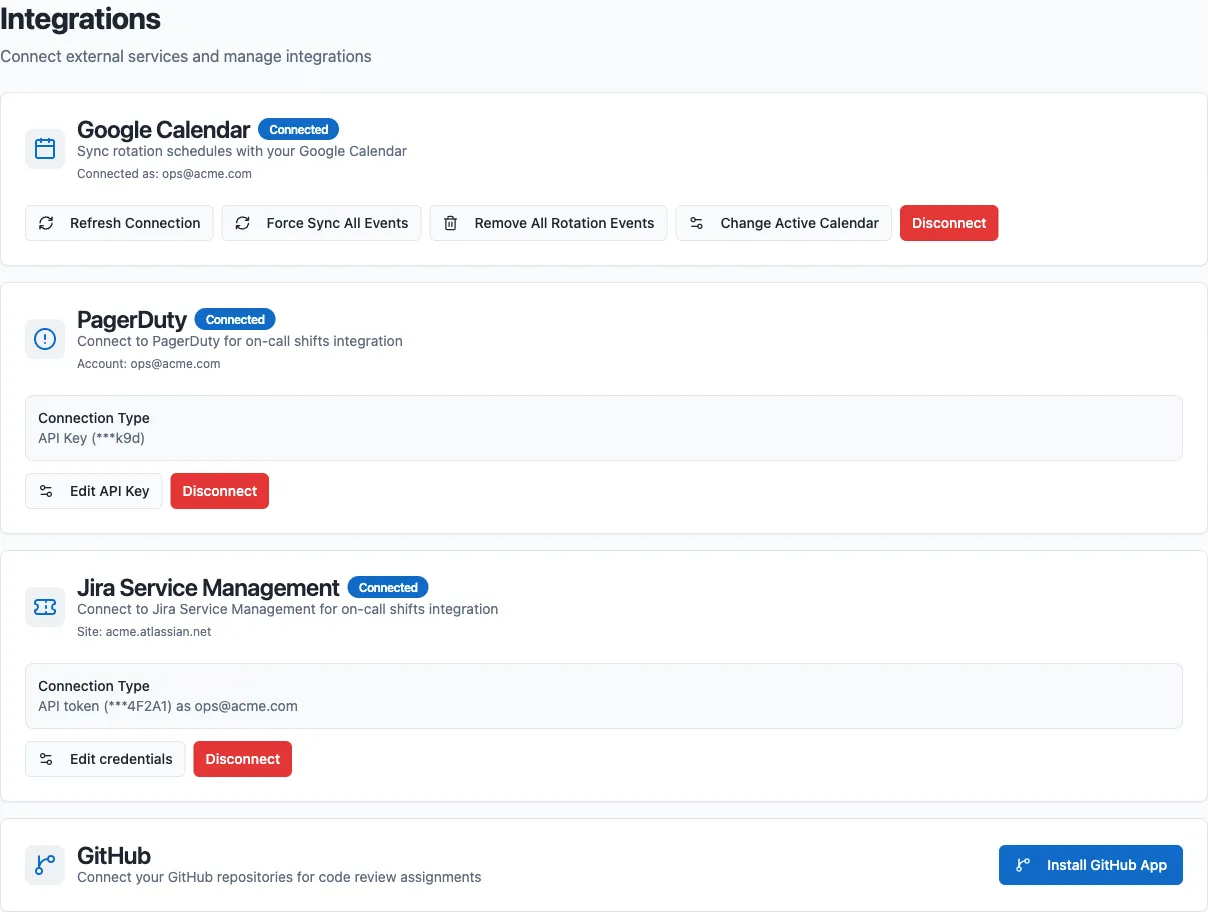1208x912 pixels.
Task: Click "API Key (***k9d)" text
Action: (92, 438)
